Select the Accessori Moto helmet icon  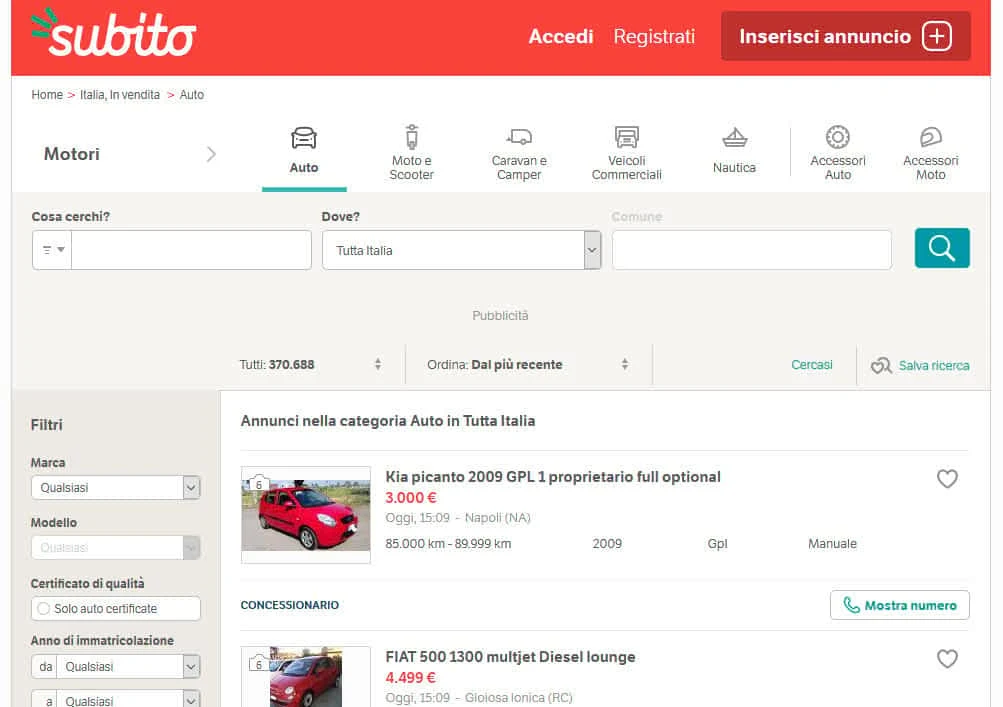click(x=931, y=137)
